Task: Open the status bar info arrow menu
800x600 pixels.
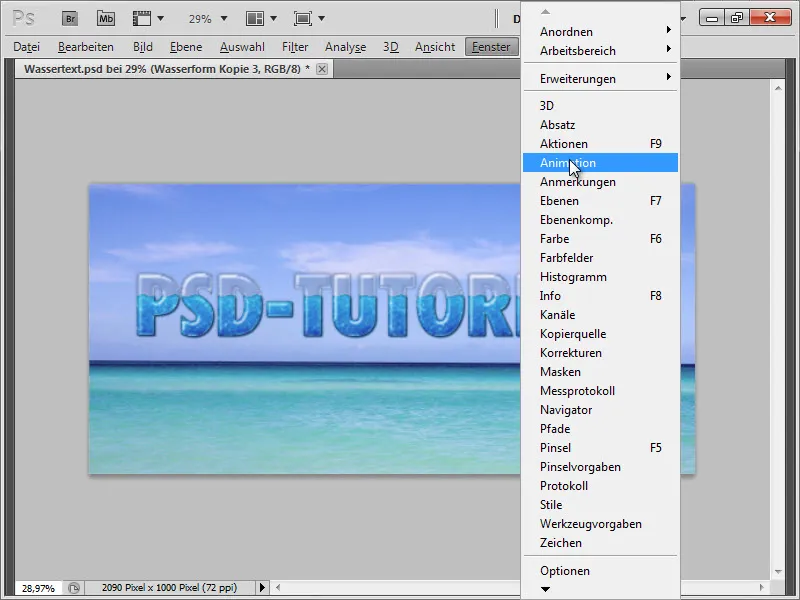Action: coord(262,588)
